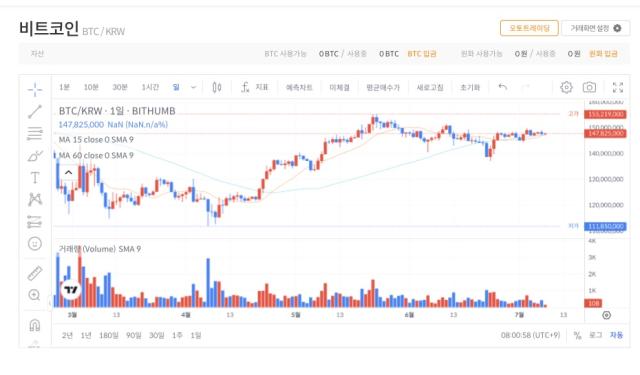The height and width of the screenshot is (375, 640).
Task: Enter fullscreen chart mode
Action: [618, 87]
